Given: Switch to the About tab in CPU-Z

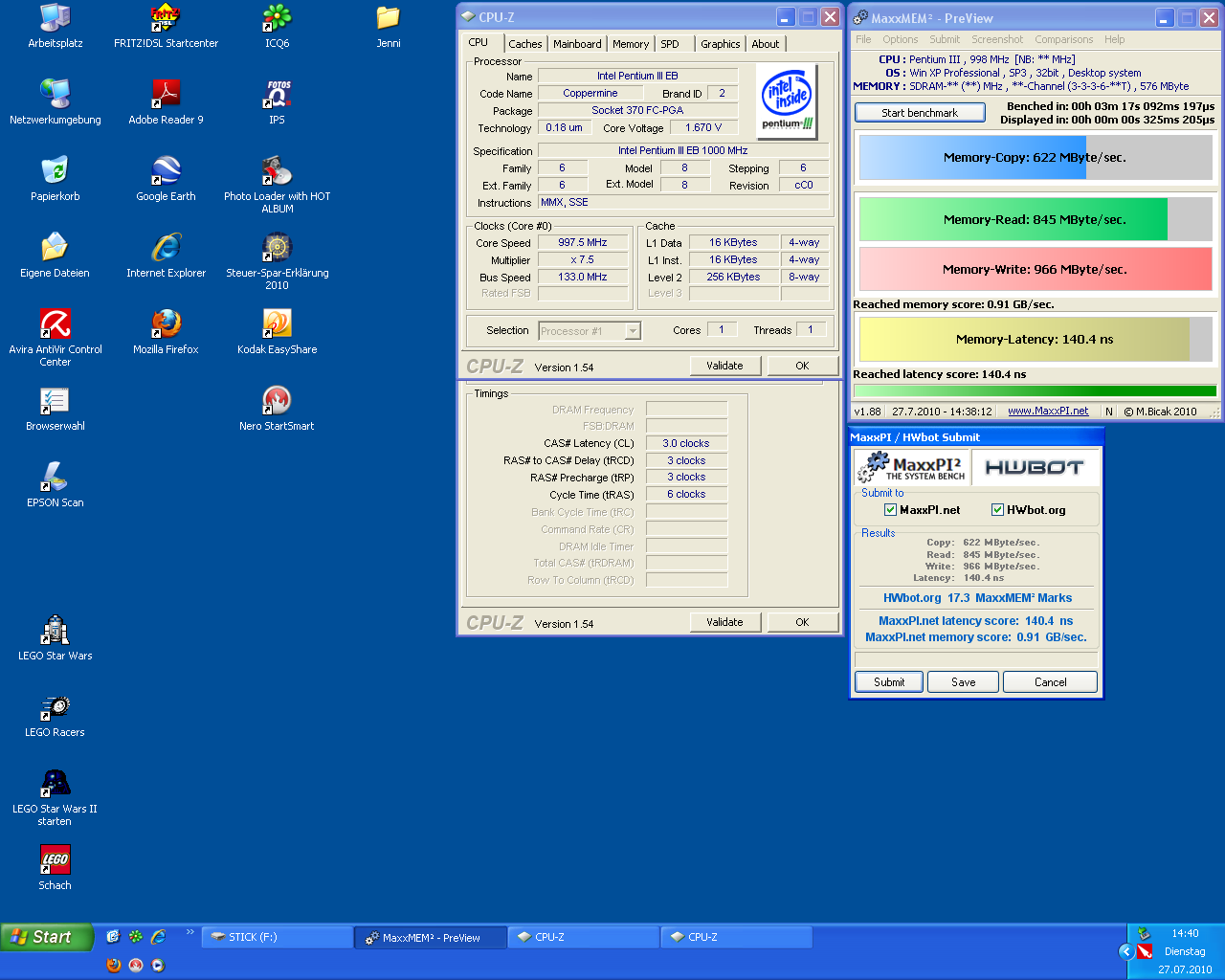Looking at the screenshot, I should (765, 44).
